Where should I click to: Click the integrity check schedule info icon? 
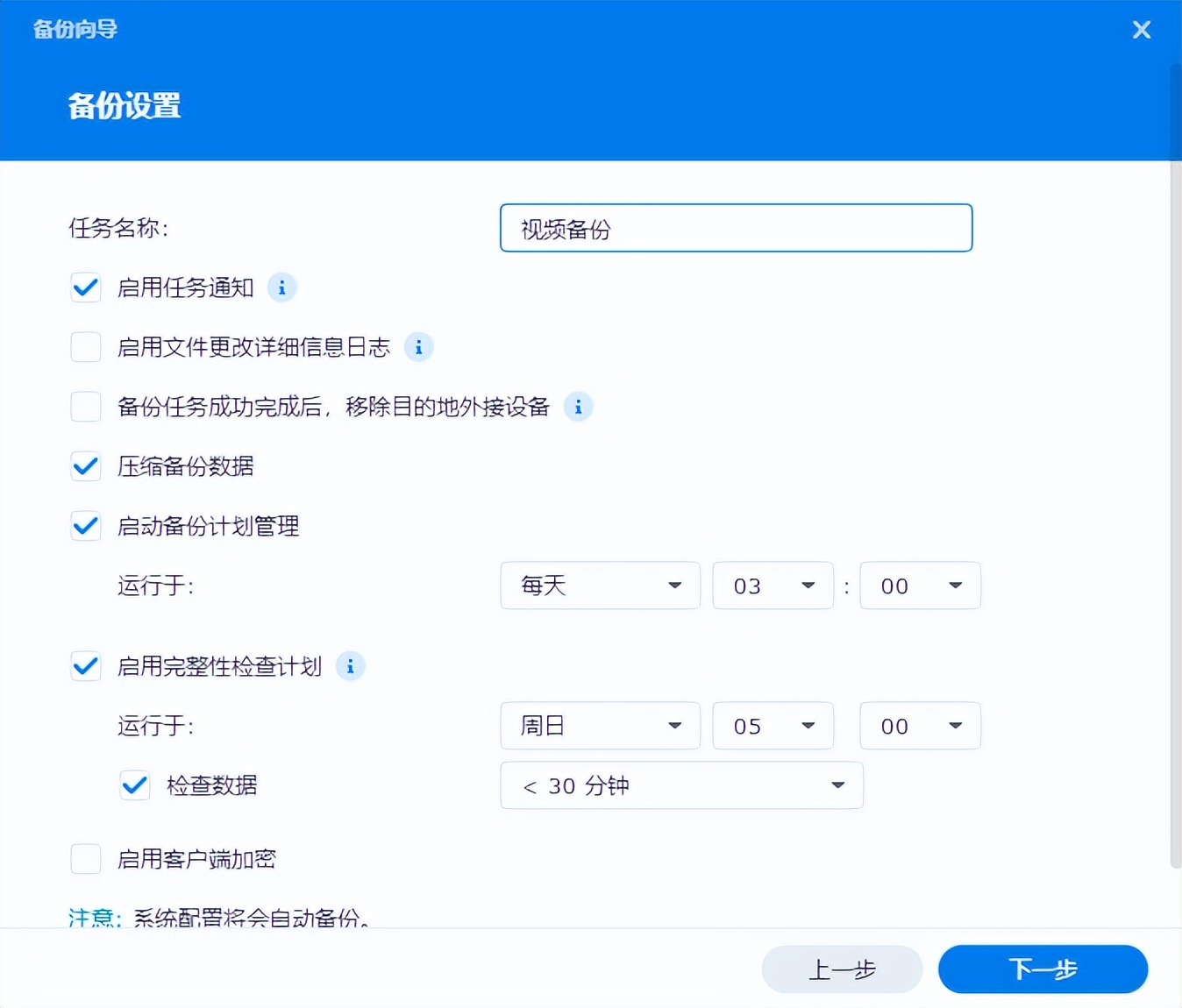click(350, 666)
